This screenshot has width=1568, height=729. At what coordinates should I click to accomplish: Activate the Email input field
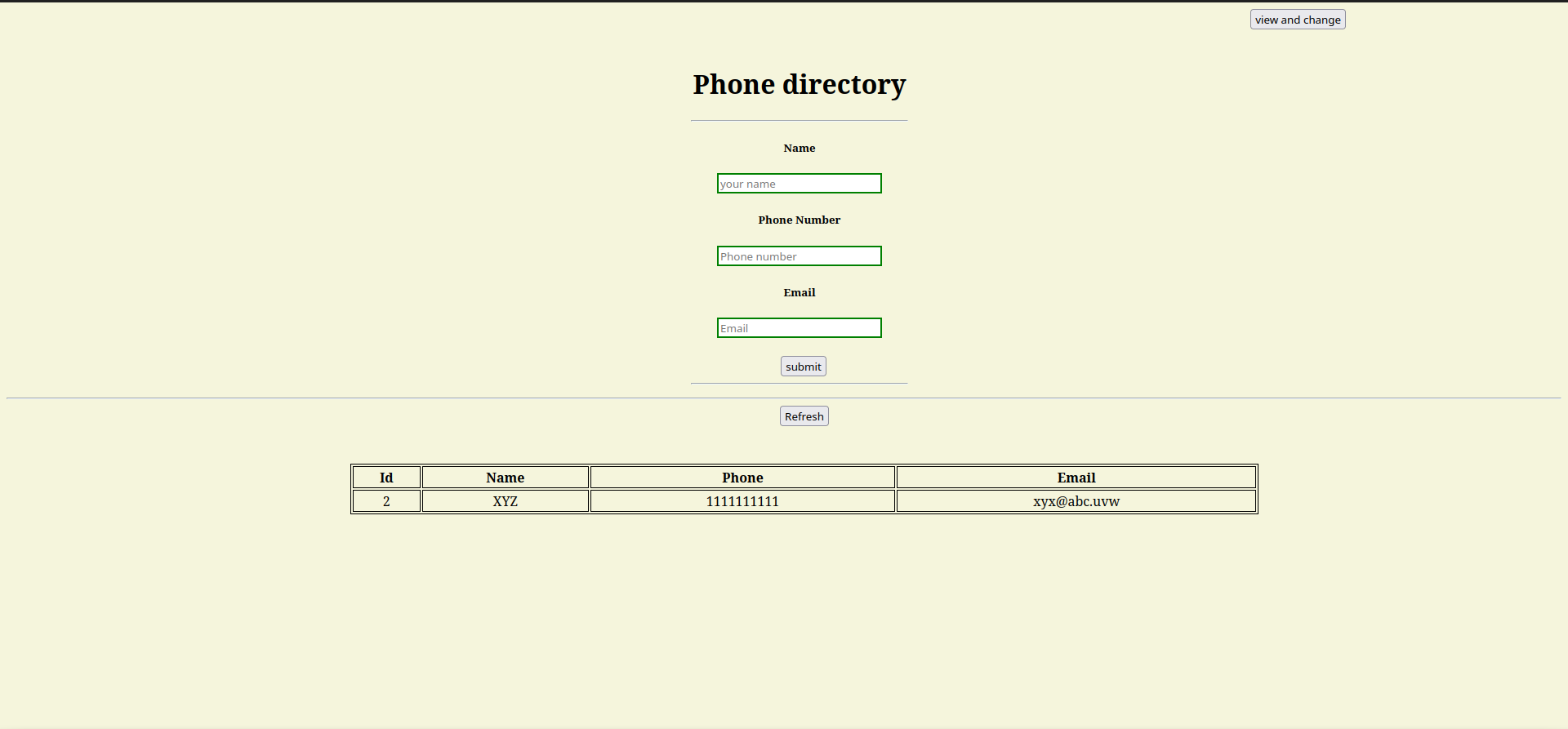[x=800, y=328]
